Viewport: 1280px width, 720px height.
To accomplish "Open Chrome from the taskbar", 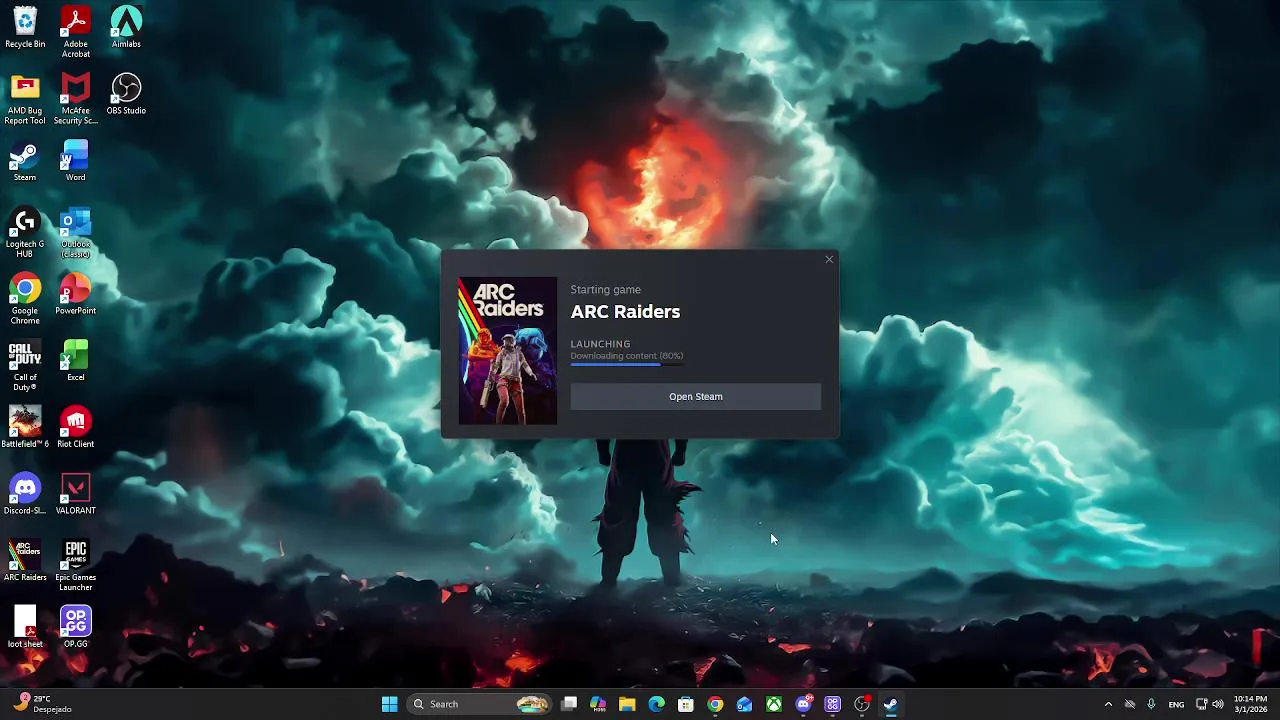I will click(715, 704).
